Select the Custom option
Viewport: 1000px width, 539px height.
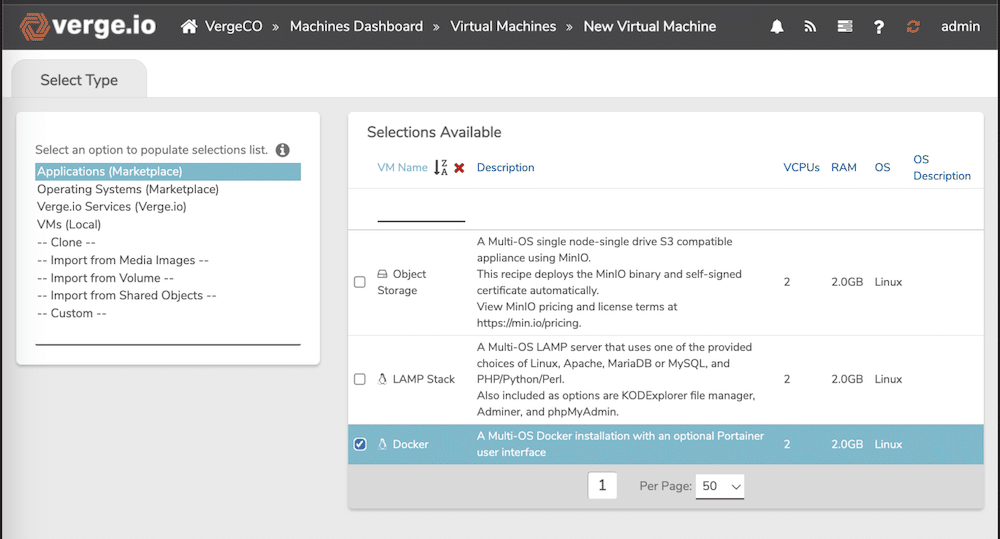click(168, 313)
